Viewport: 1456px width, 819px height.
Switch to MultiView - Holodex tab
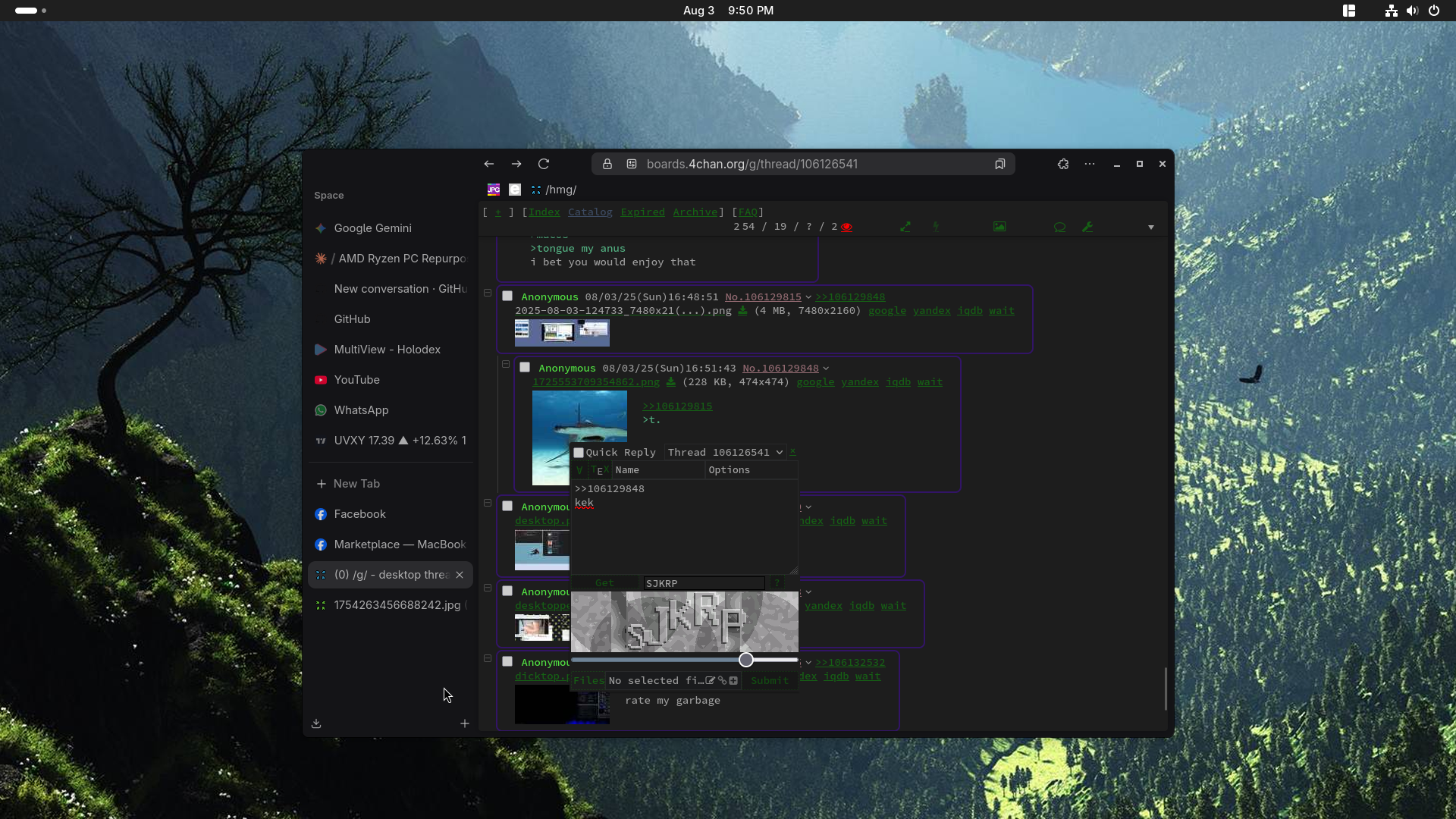[x=390, y=350]
